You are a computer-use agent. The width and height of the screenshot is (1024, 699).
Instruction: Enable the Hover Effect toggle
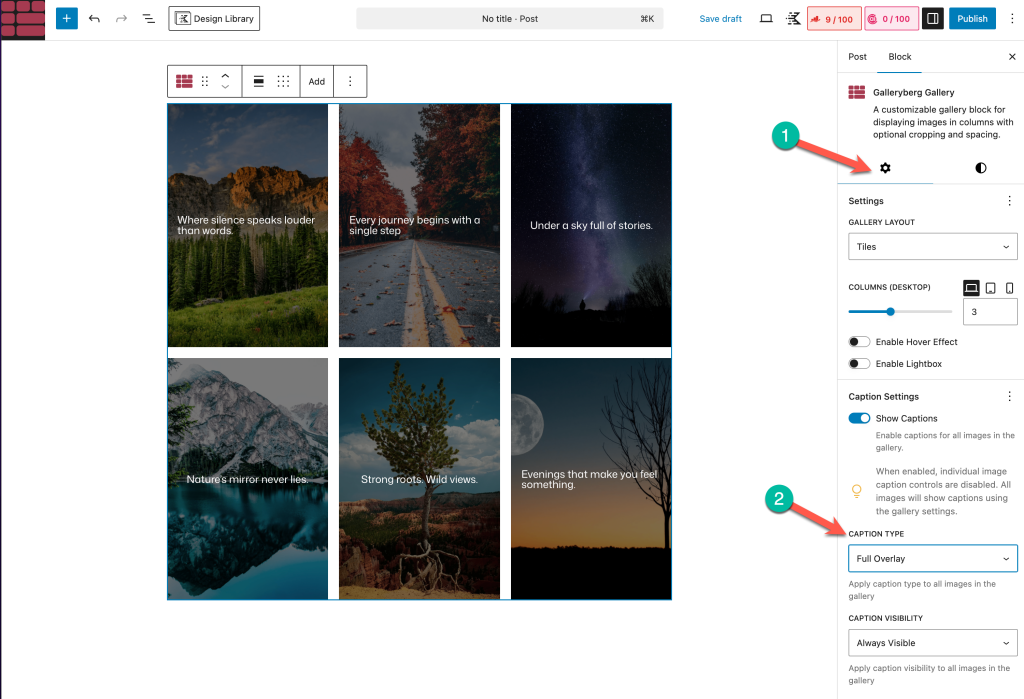click(859, 342)
